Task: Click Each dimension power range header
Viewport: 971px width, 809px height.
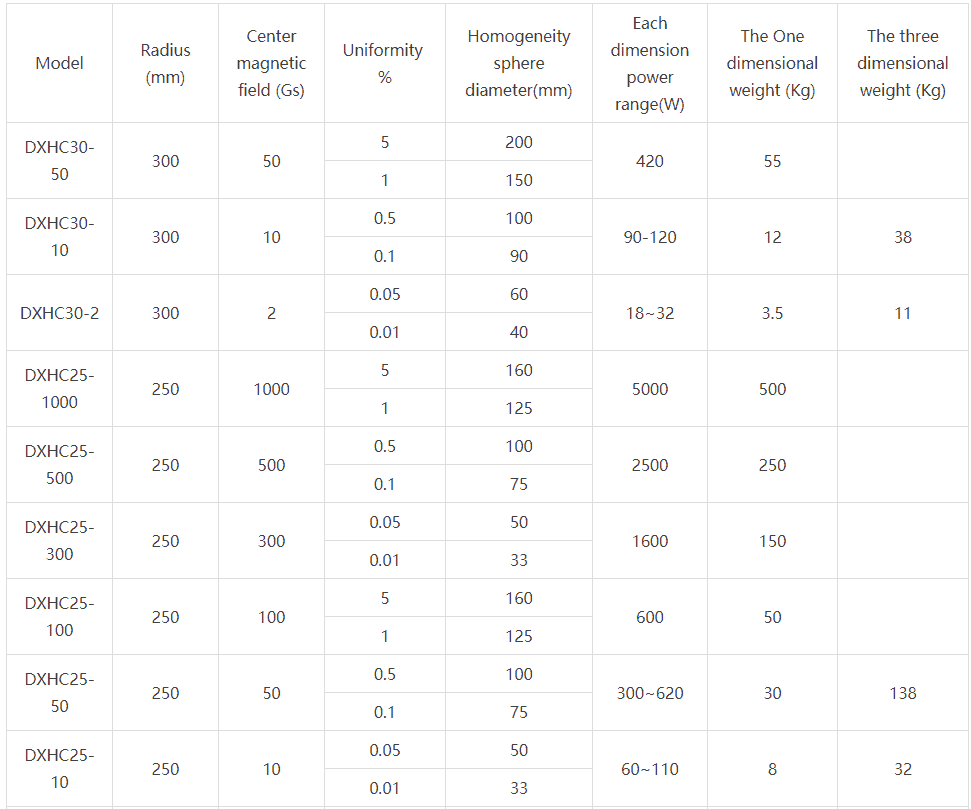Action: pos(650,63)
